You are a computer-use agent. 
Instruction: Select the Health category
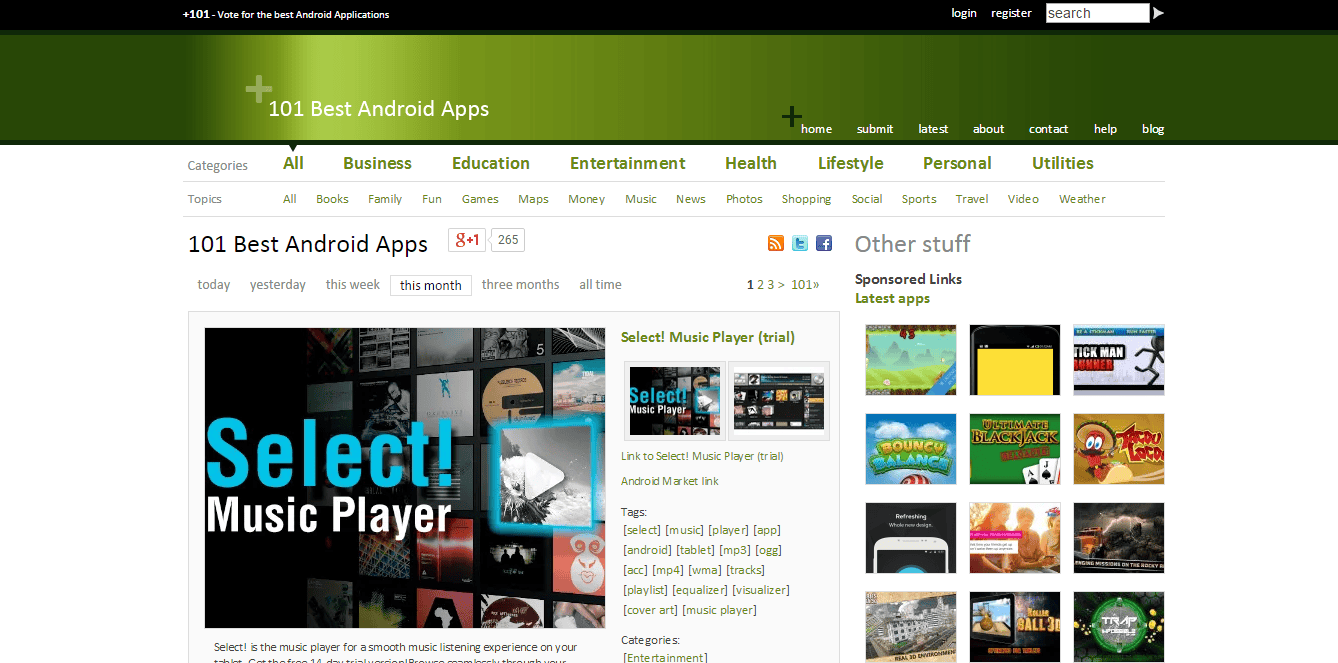[x=751, y=163]
